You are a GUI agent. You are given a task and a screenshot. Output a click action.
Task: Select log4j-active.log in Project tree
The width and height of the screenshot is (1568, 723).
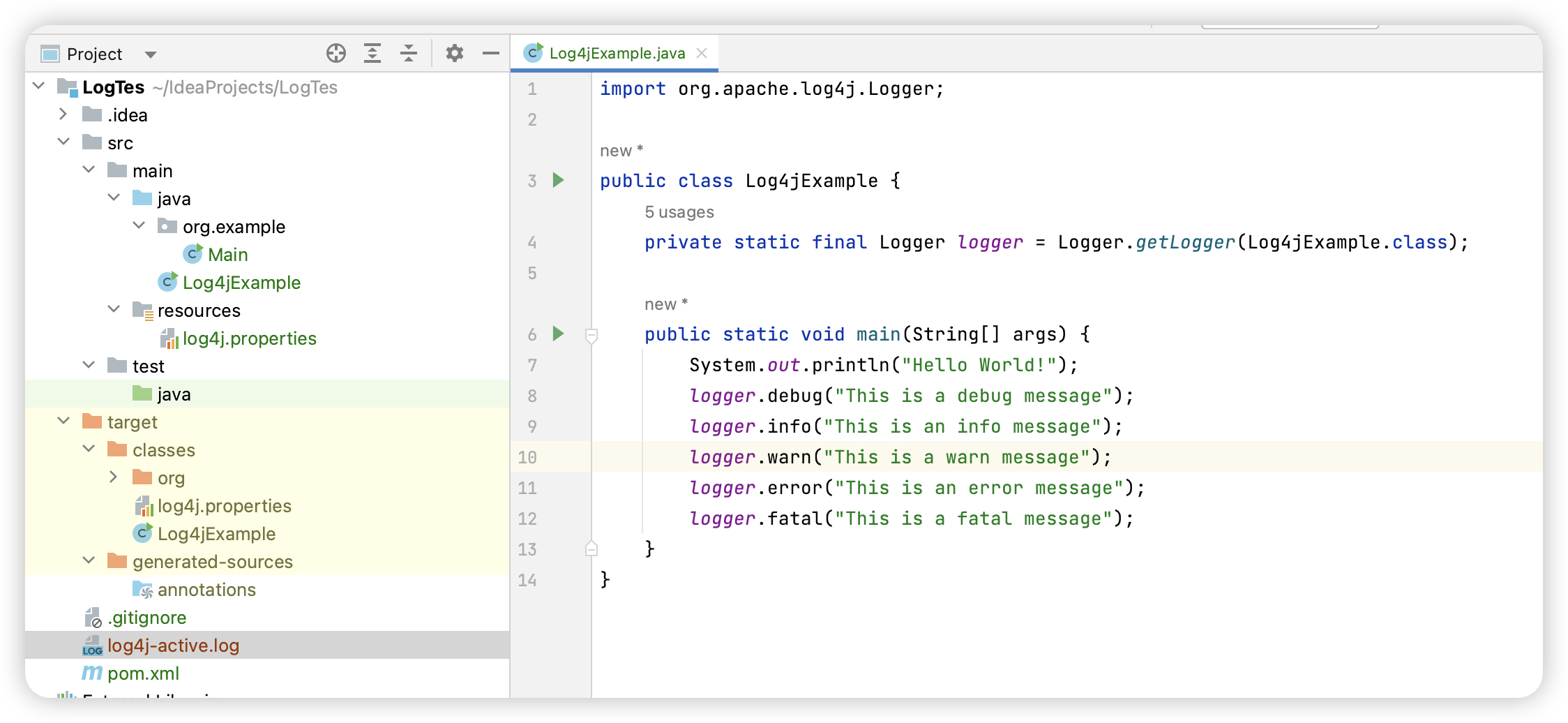173,645
